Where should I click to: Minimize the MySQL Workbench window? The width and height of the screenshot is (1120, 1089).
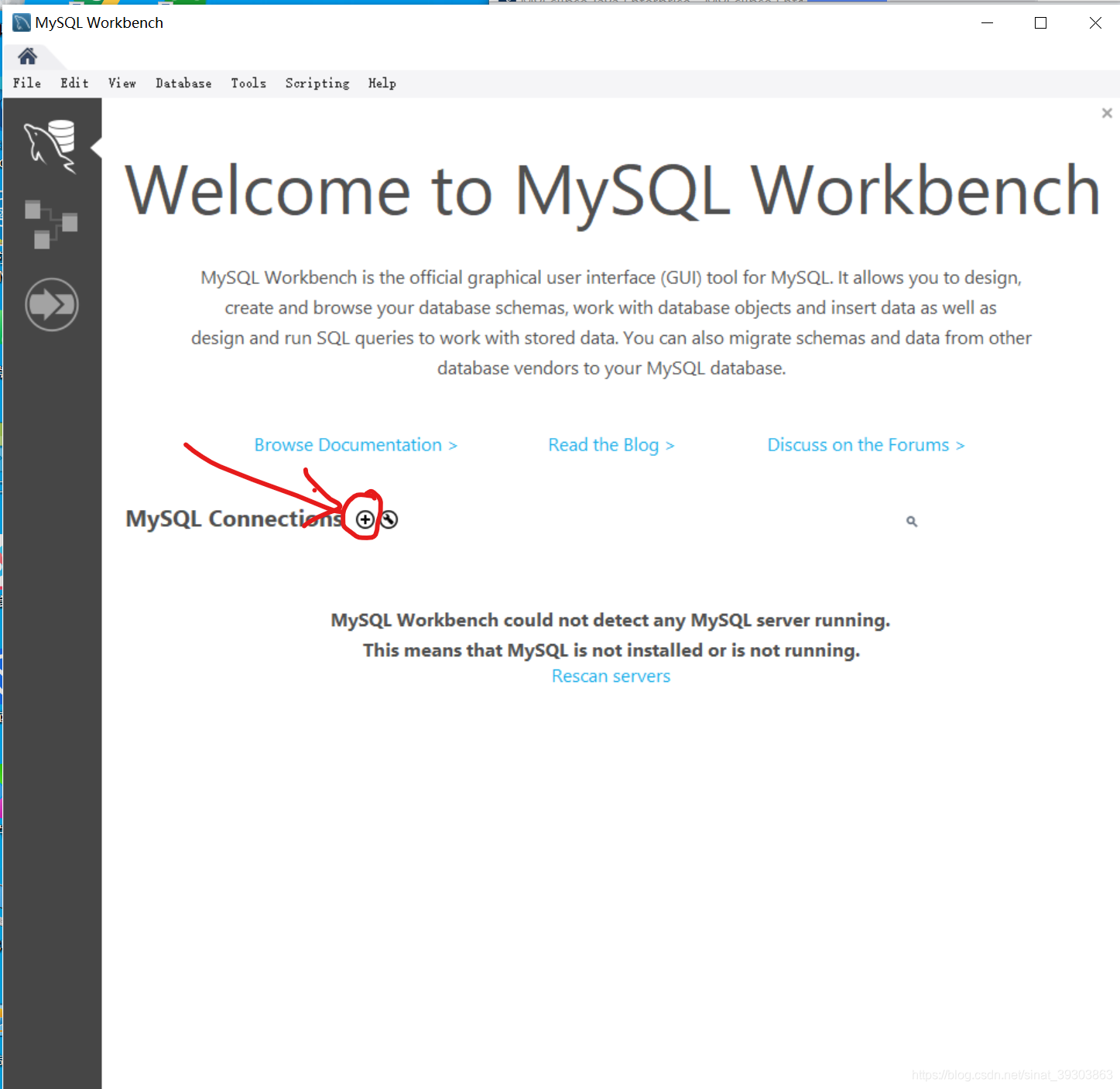(x=987, y=22)
